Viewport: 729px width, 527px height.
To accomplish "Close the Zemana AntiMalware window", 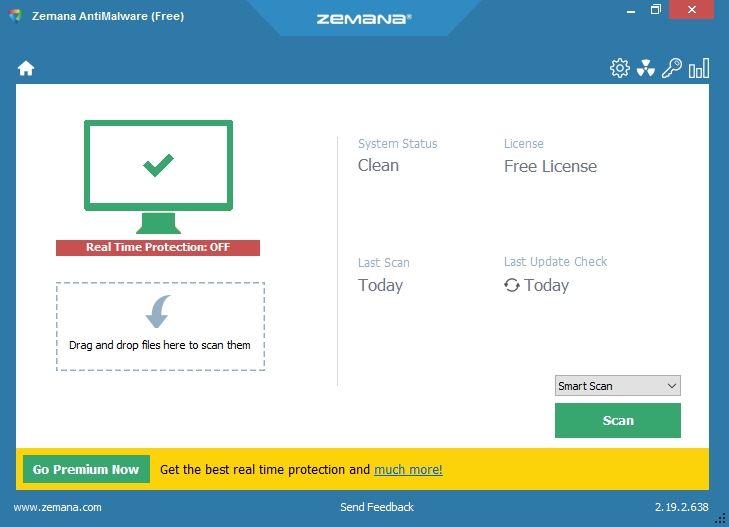I will tap(691, 9).
